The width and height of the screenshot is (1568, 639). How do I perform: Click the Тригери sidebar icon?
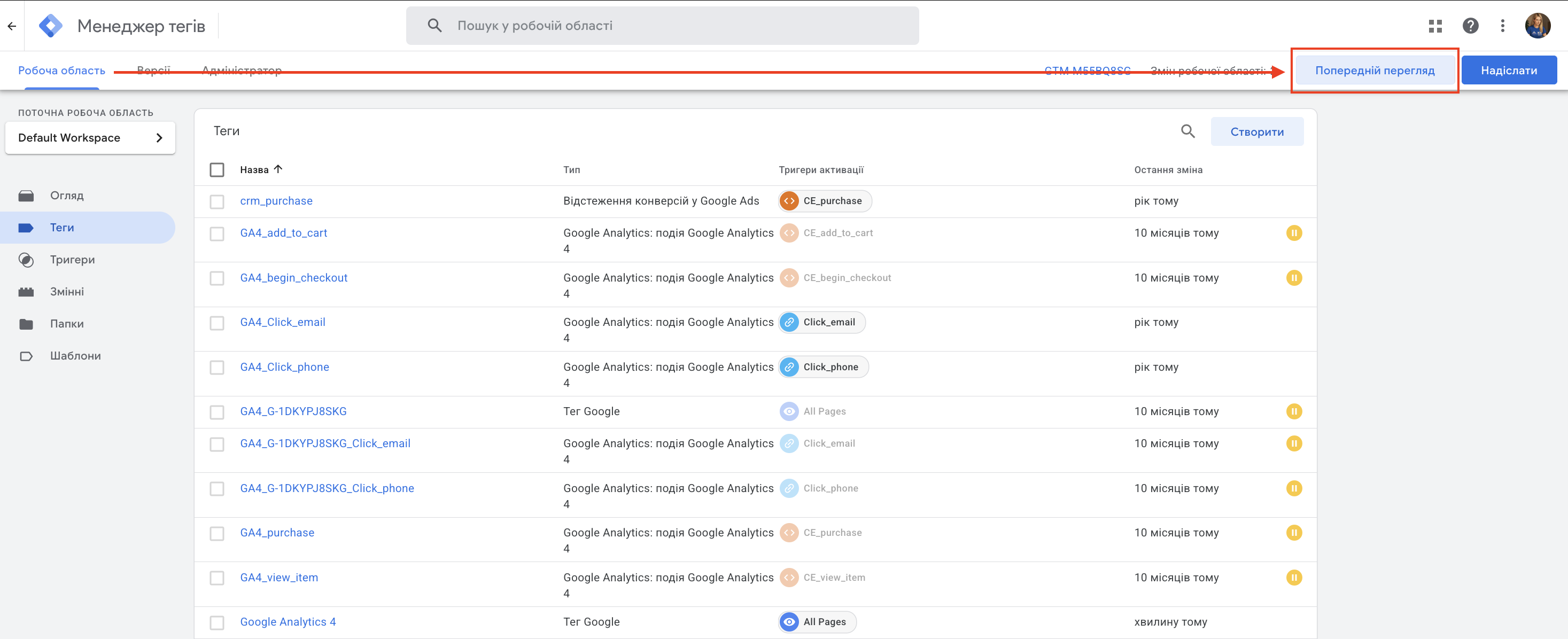tap(26, 260)
